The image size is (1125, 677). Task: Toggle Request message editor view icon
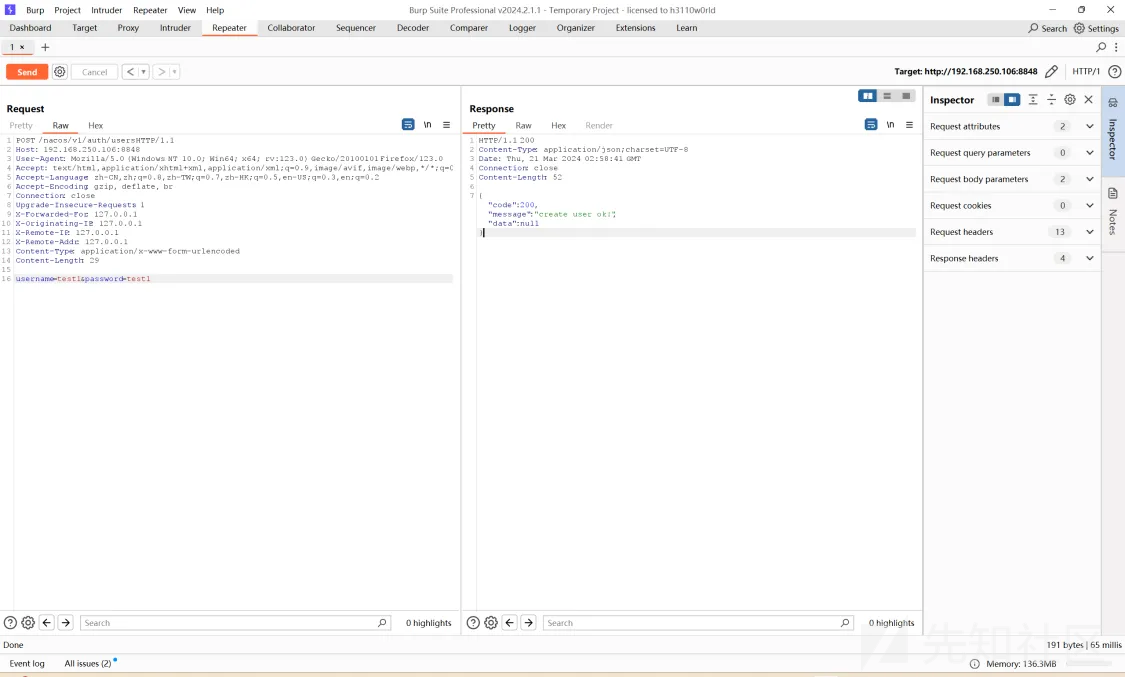coord(408,125)
